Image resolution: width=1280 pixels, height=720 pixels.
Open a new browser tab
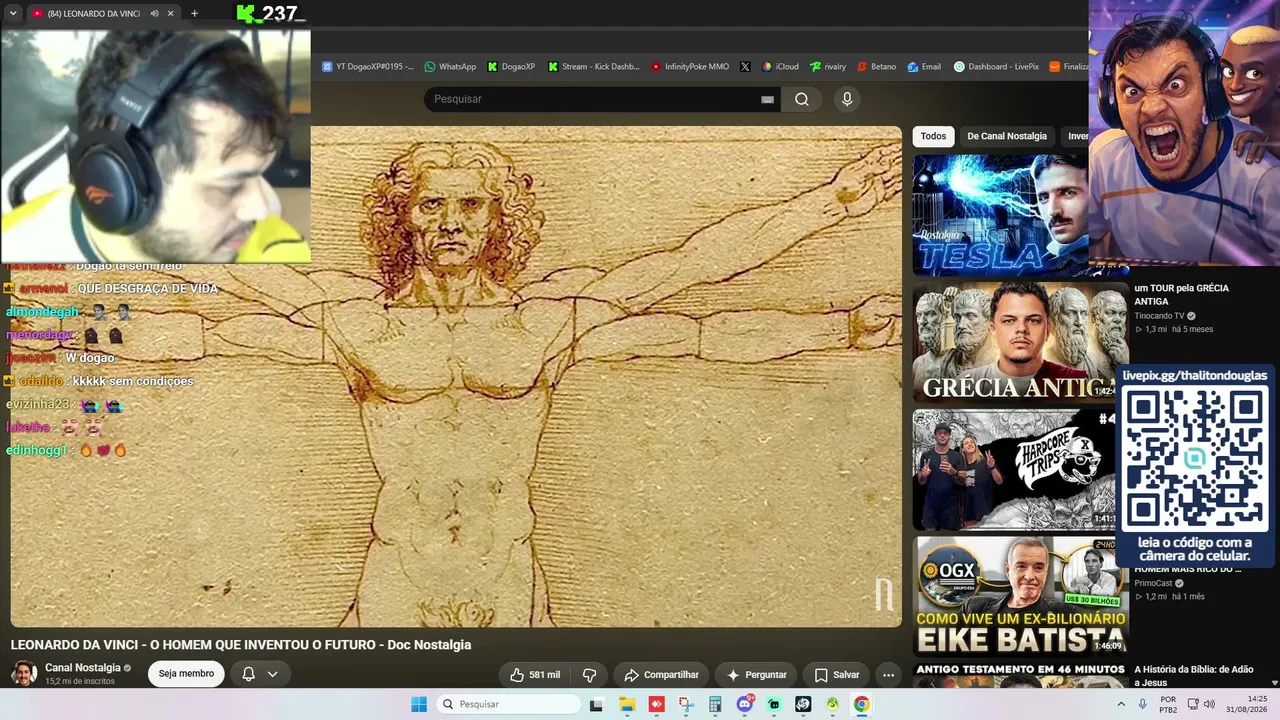coord(194,14)
